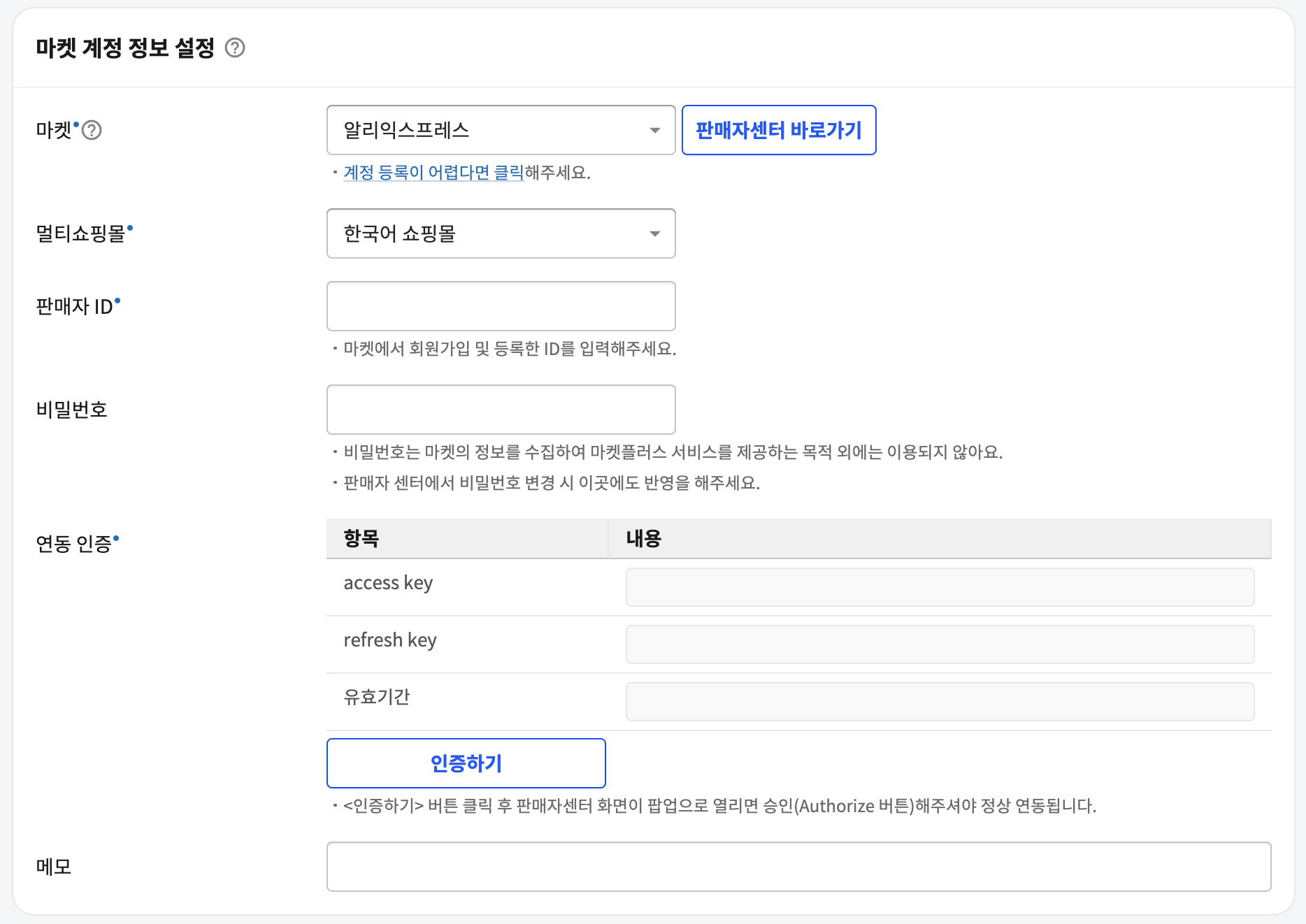1306x924 pixels.
Task: Click help icon next to 마켓 label
Action: click(x=92, y=130)
